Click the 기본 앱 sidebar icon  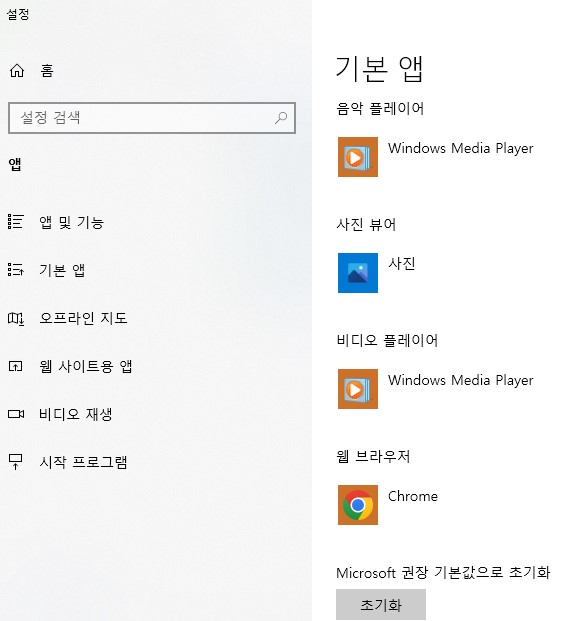click(x=16, y=270)
